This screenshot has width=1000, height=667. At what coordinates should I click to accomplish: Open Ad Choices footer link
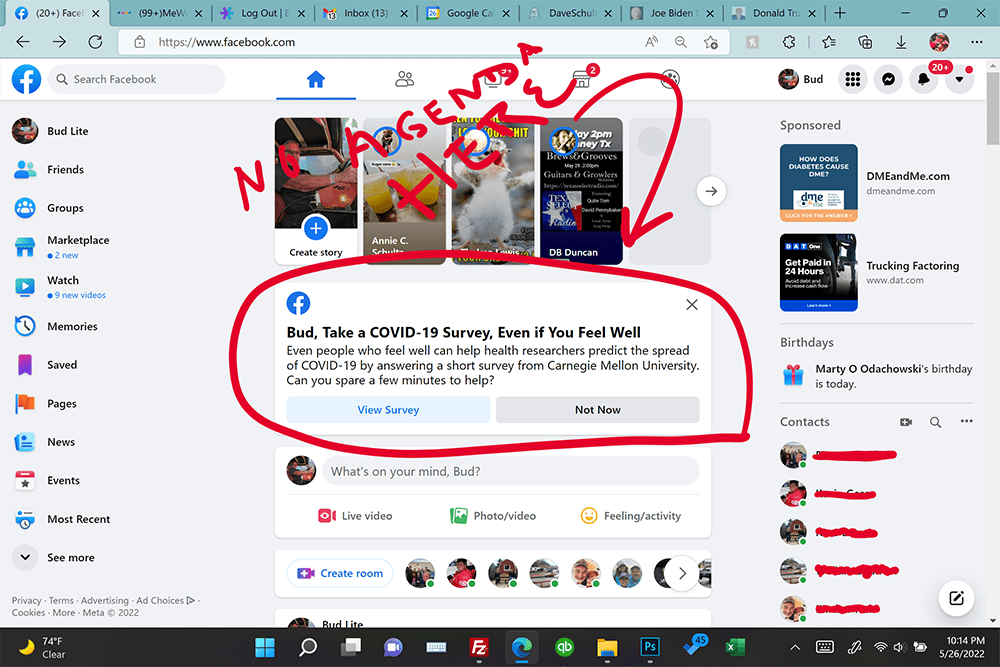[x=165, y=601]
